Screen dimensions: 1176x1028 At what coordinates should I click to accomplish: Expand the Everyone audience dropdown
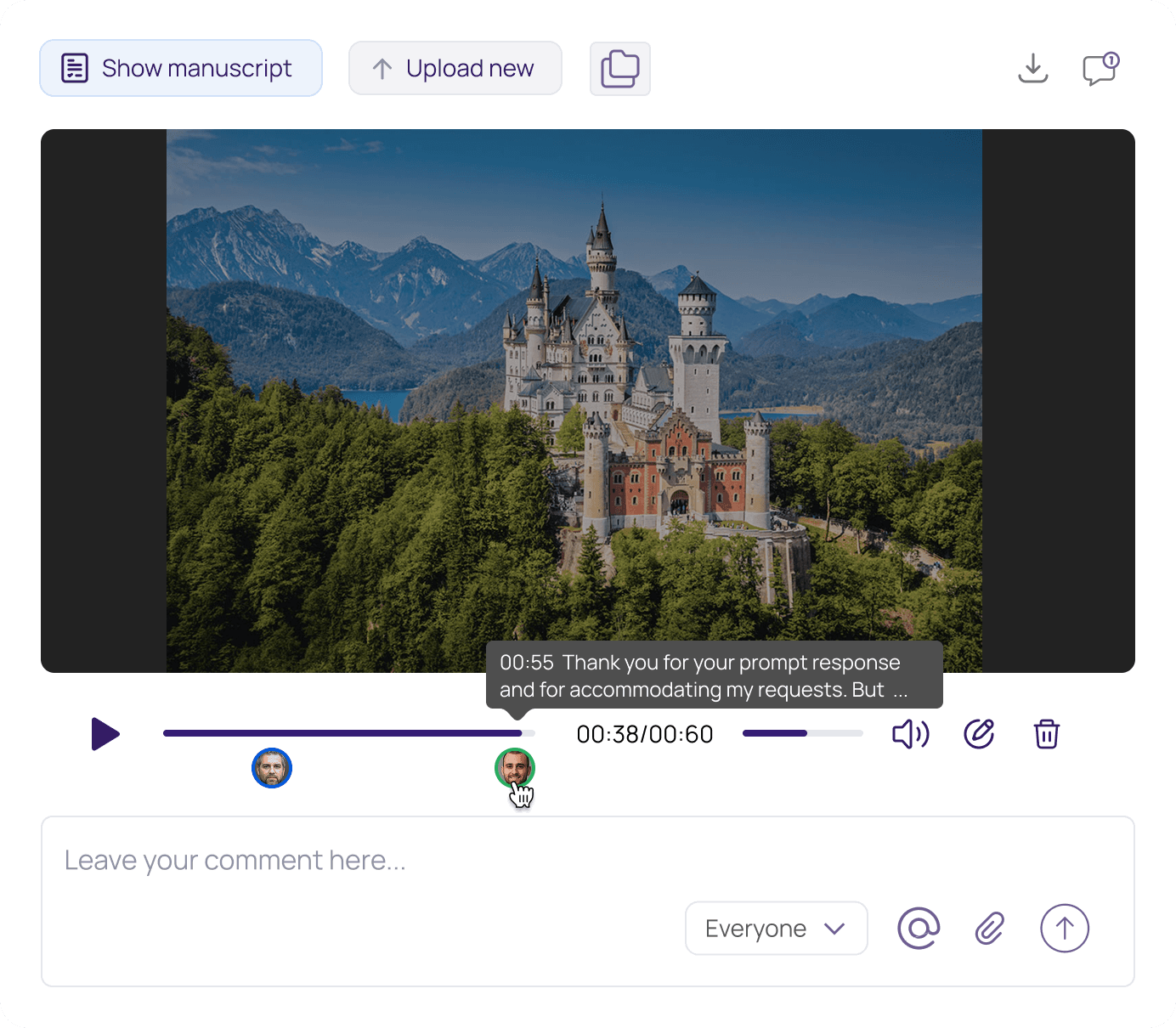pyautogui.click(x=777, y=929)
